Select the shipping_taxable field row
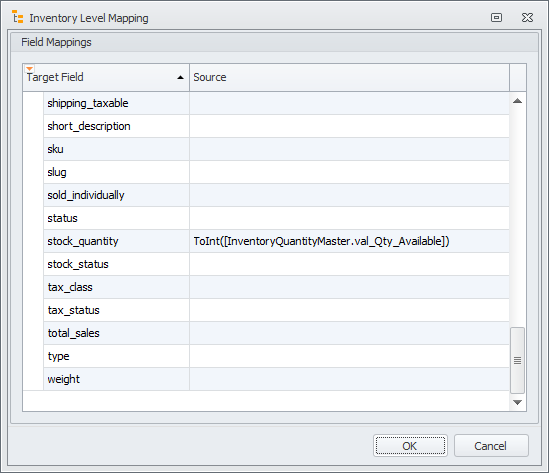Image resolution: width=549 pixels, height=473 pixels. point(116,103)
